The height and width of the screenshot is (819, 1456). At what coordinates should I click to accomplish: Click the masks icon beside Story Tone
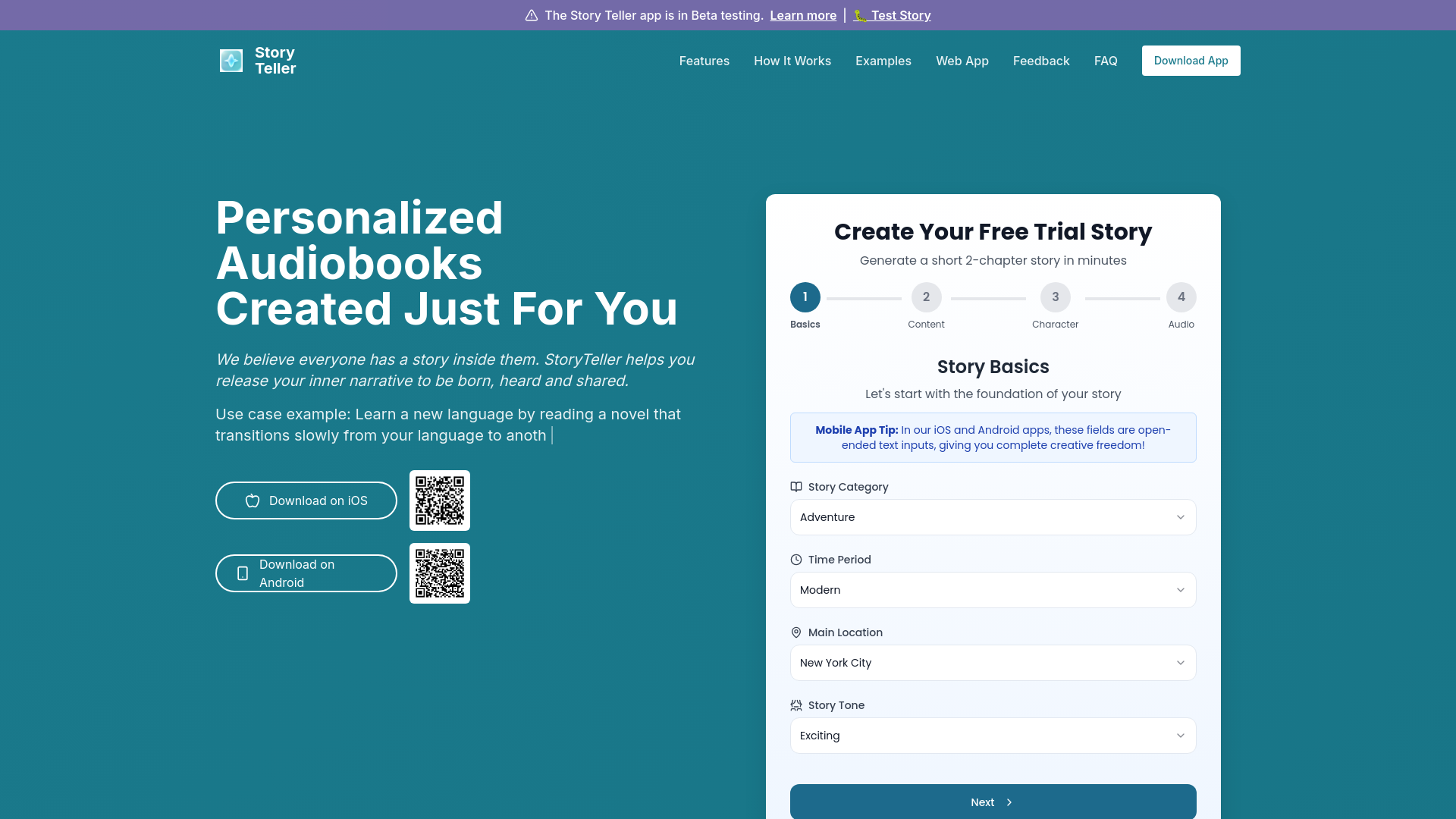795,705
